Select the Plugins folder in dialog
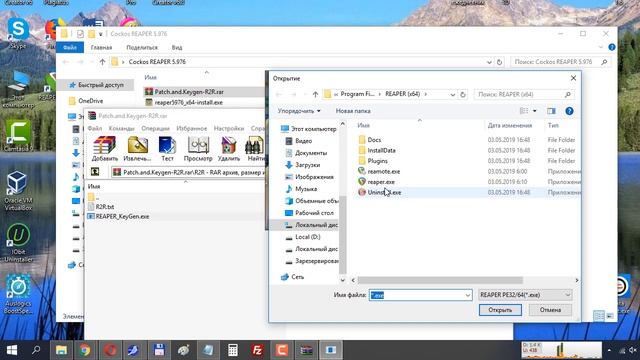 [x=373, y=161]
